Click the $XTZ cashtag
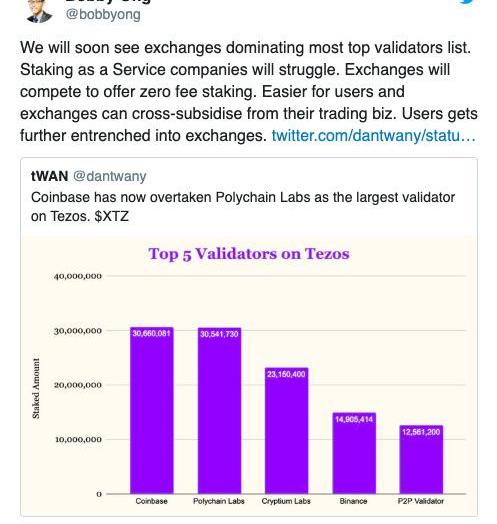 (112, 216)
